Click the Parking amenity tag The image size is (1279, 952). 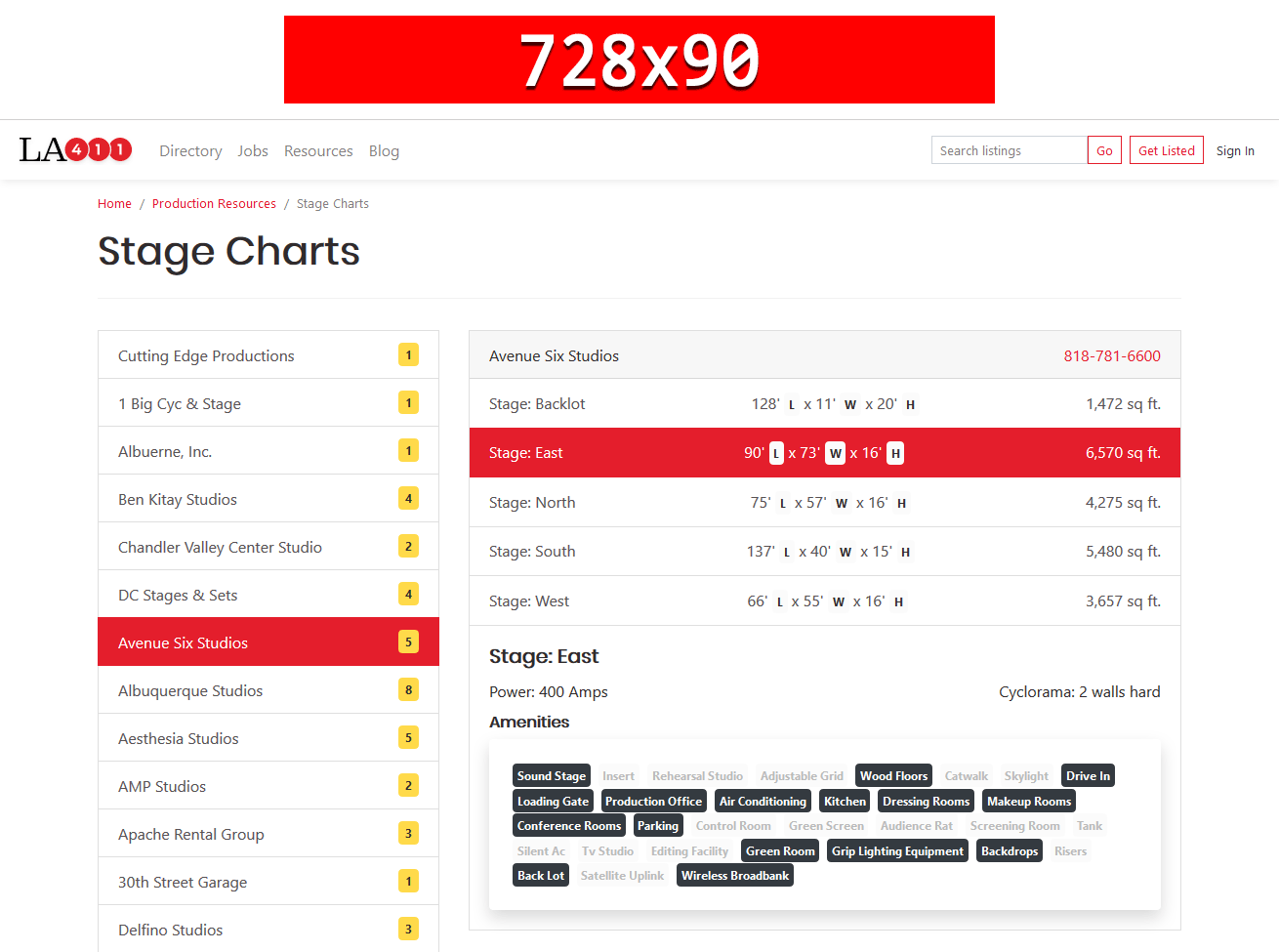point(657,825)
